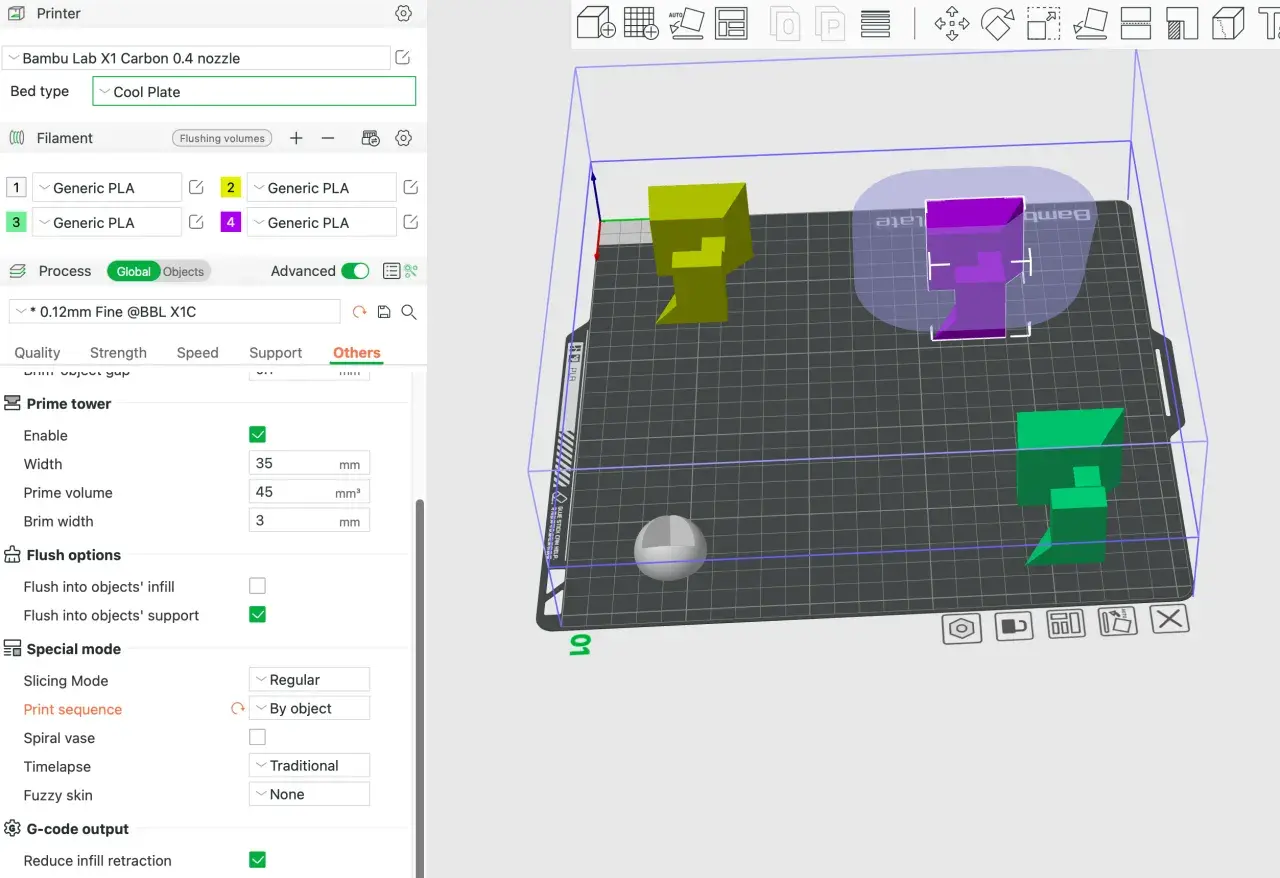Save the 0.12mm Fine process preset
This screenshot has height=878, width=1280.
[x=384, y=312]
